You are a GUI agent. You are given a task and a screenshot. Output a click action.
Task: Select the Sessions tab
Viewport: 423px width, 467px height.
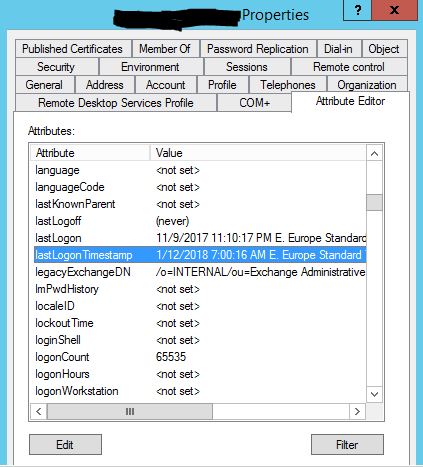point(247,67)
